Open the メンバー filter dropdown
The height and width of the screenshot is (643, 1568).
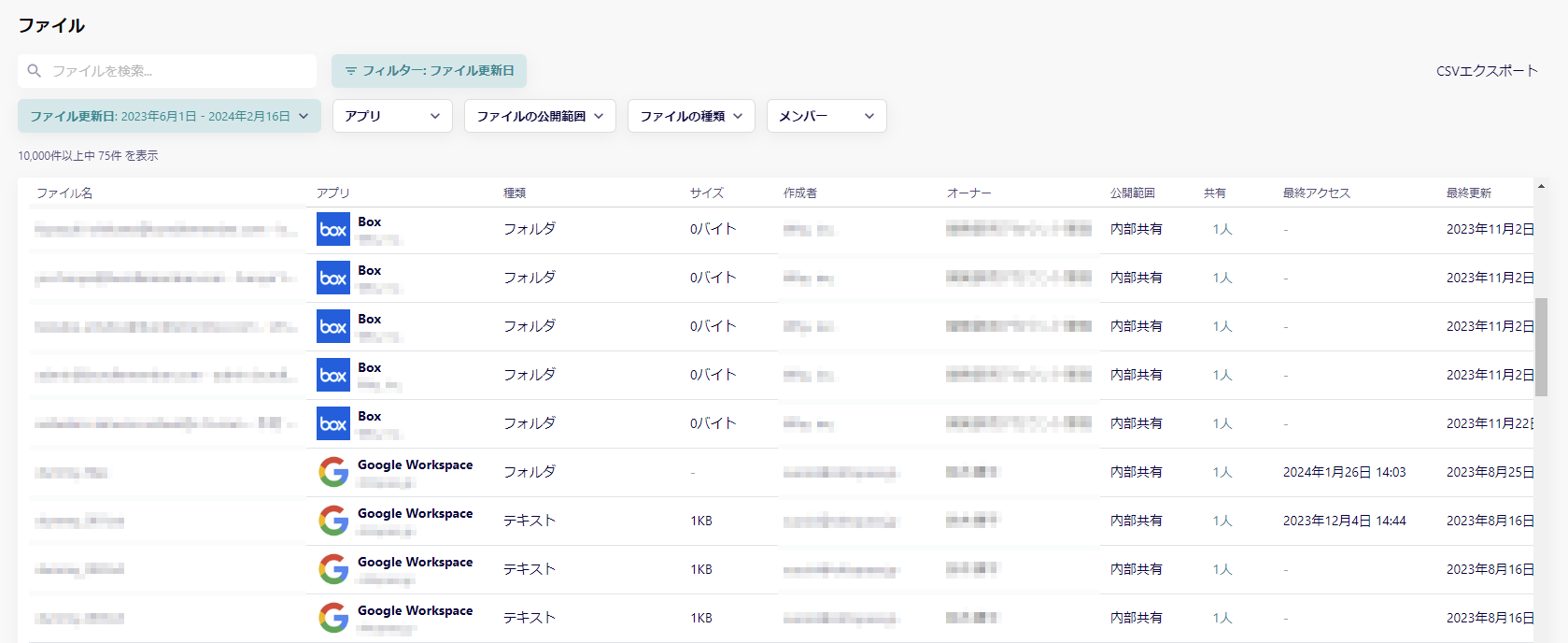coord(826,116)
